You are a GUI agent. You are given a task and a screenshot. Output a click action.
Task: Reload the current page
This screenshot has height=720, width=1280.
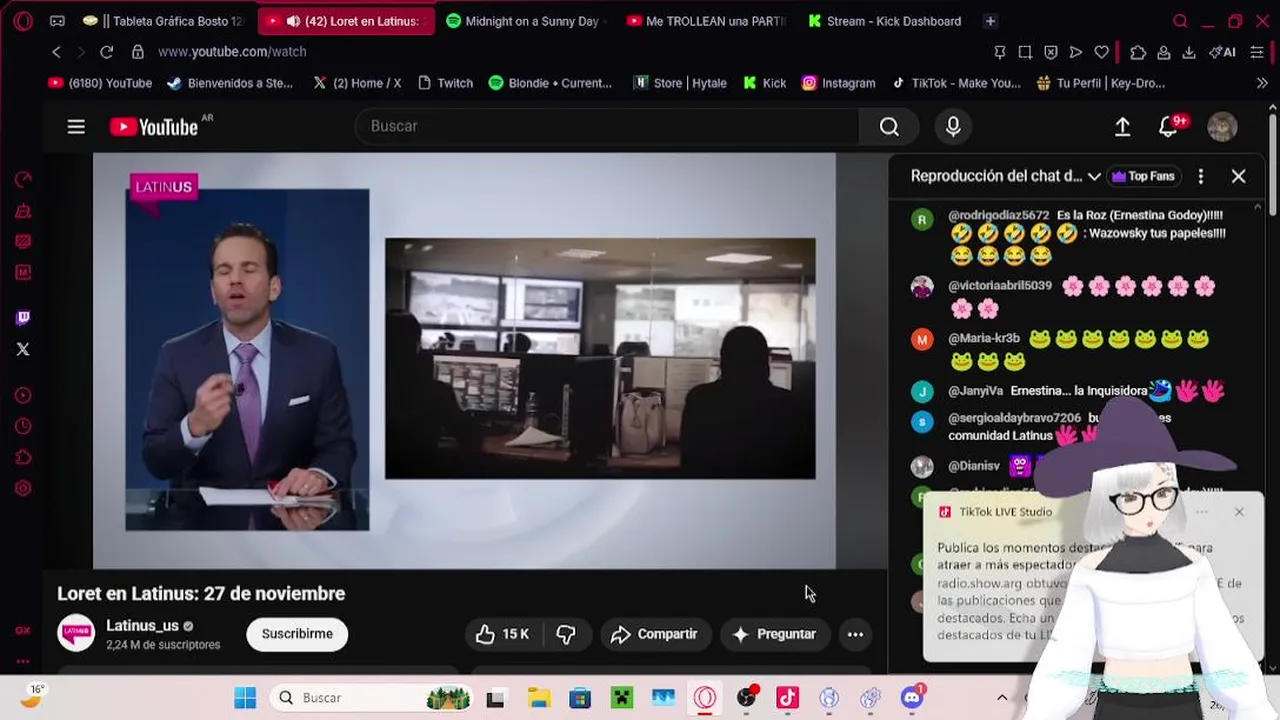coord(106,52)
